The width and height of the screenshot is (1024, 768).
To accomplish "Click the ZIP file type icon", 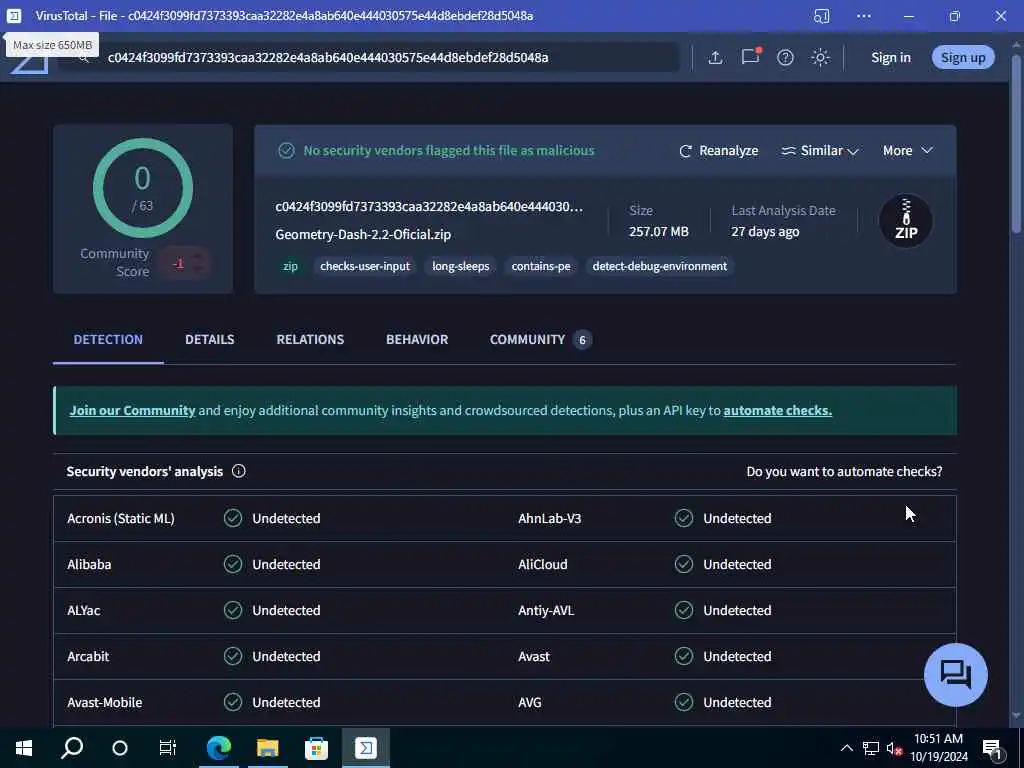I will [905, 221].
